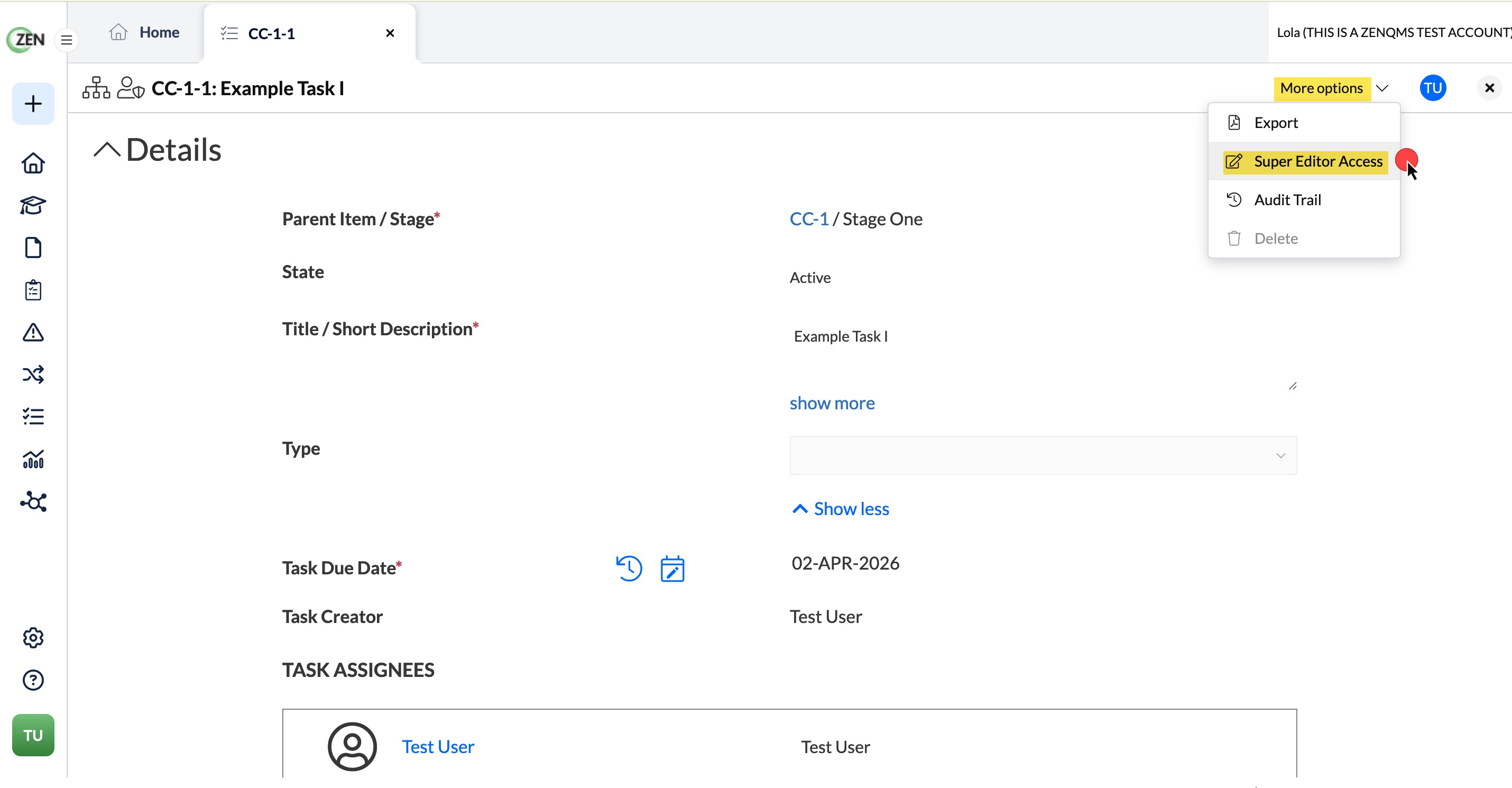
Task: Click the ZEN logo
Action: [x=26, y=39]
